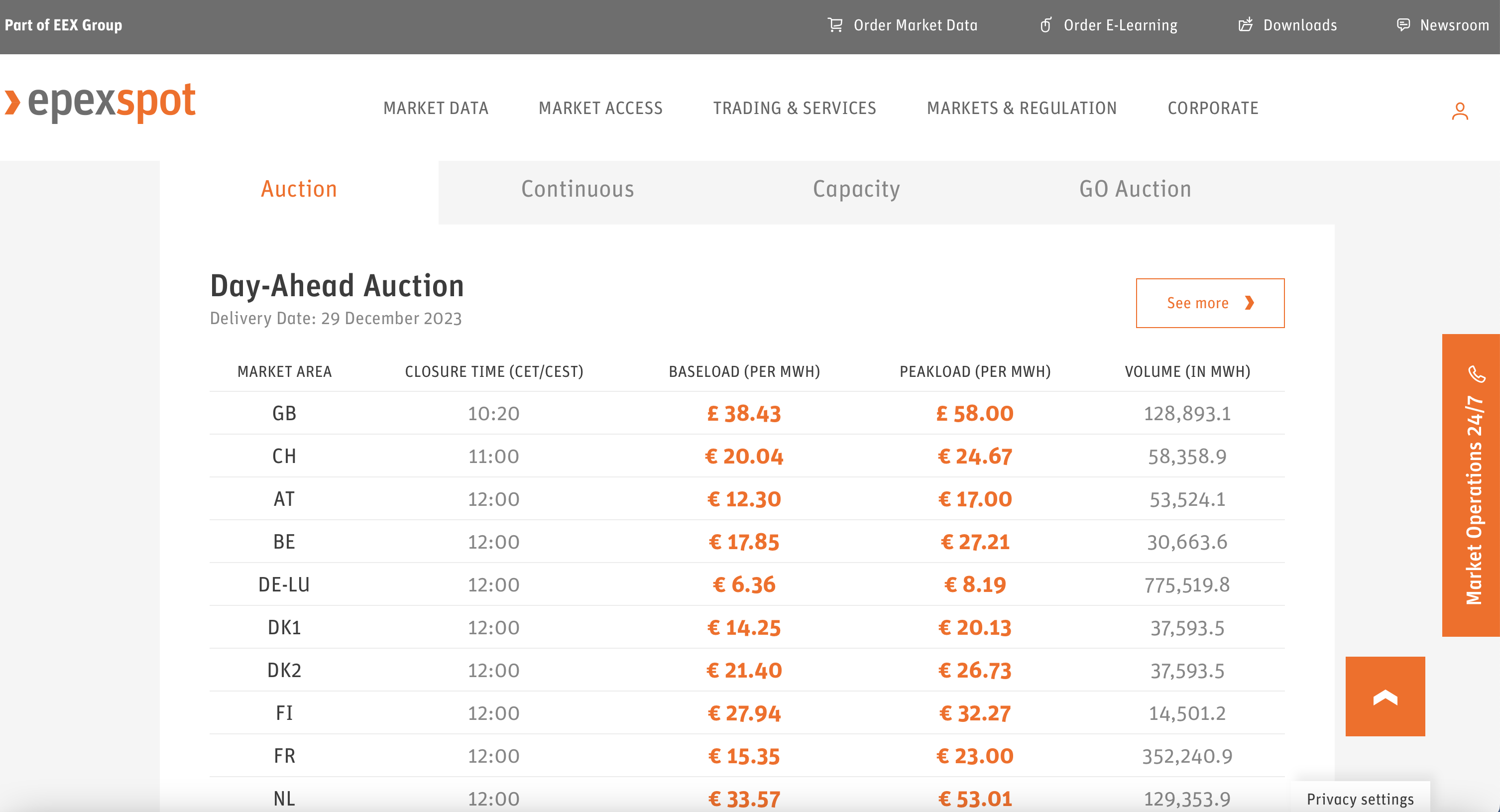Open the MARKET DATA menu
This screenshot has height=812, width=1500.
[x=436, y=109]
